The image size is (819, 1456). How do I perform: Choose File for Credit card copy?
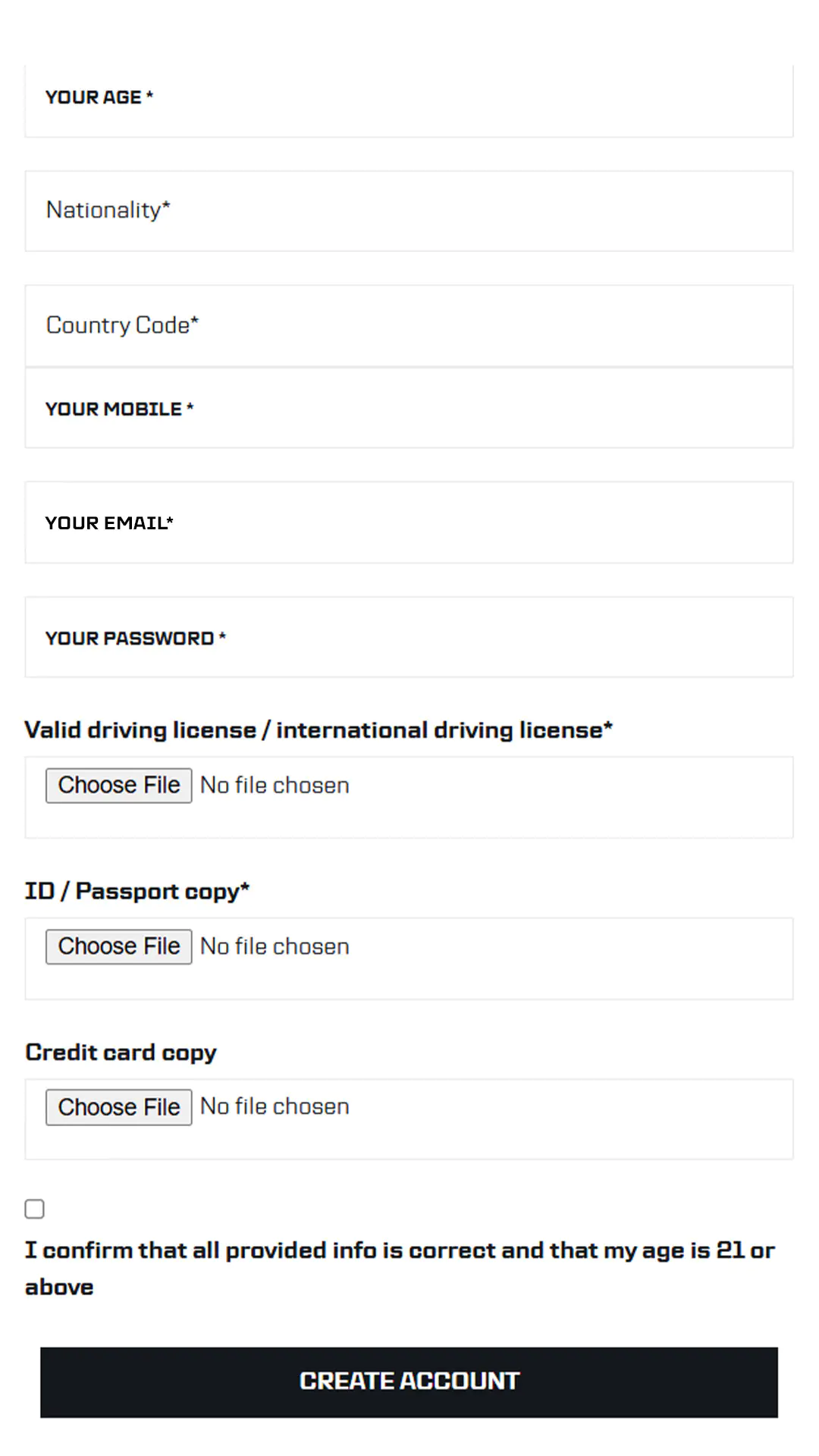pyautogui.click(x=119, y=1107)
